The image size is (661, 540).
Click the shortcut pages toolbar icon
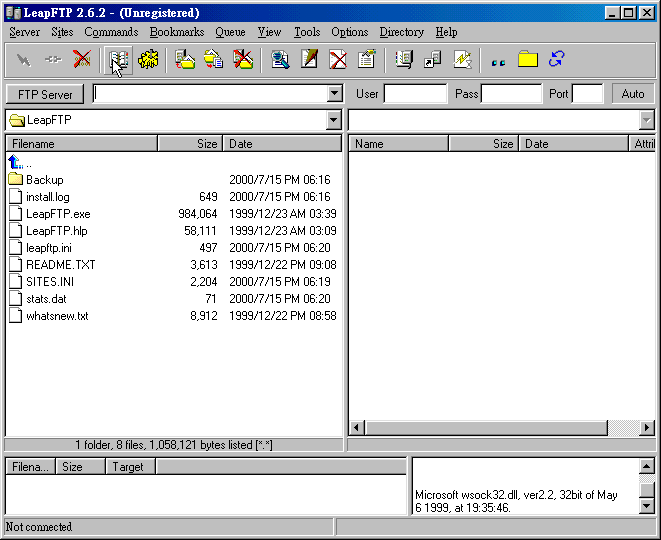(433, 59)
